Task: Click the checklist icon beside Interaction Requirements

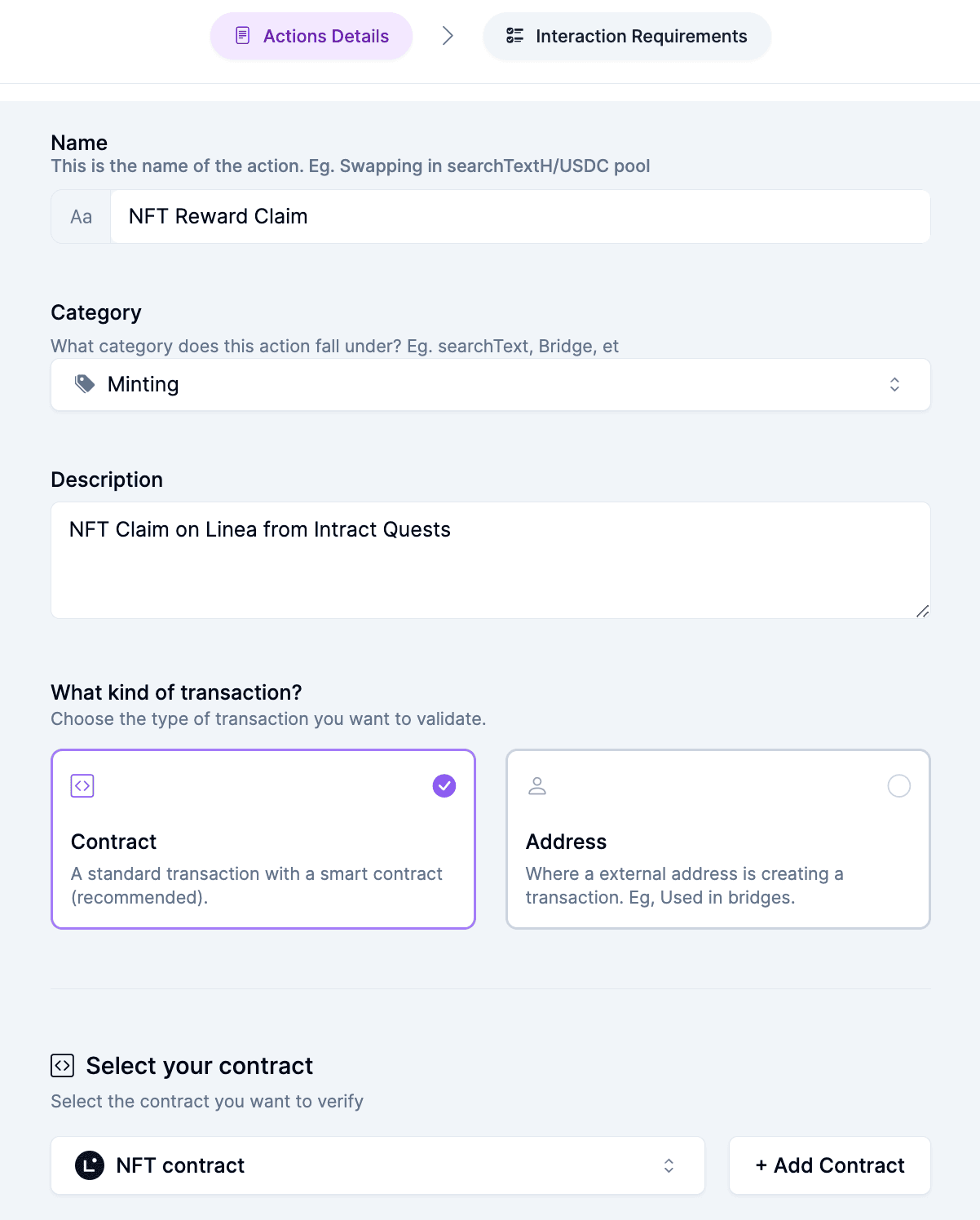Action: pos(514,36)
